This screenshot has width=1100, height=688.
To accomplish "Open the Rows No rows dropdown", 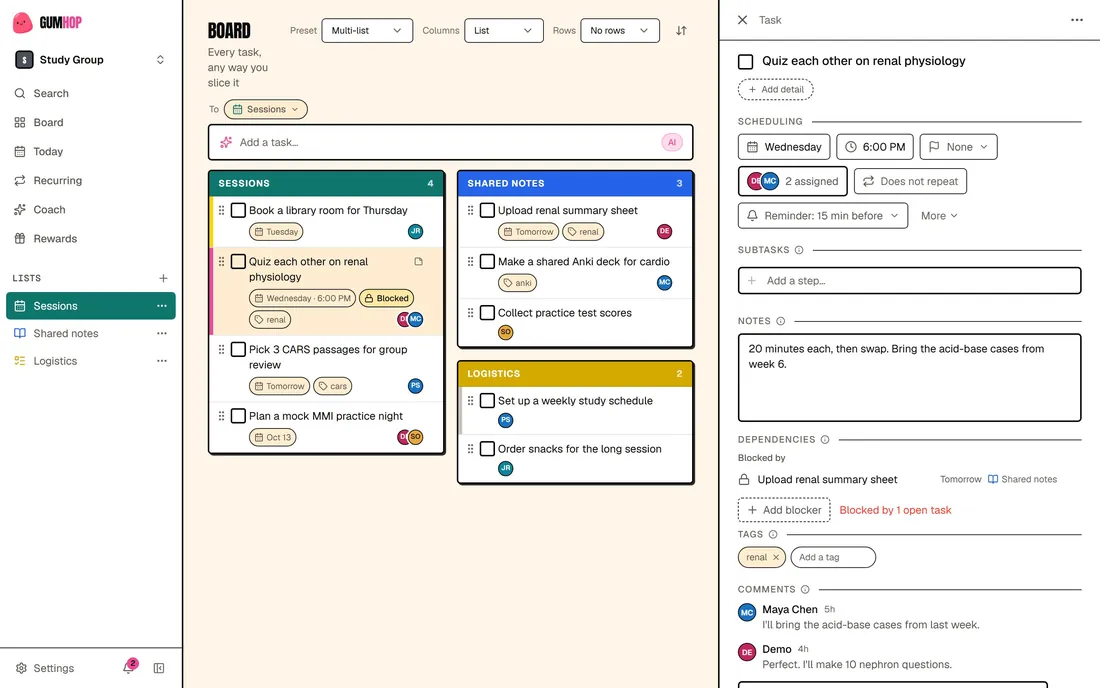I will tap(620, 31).
